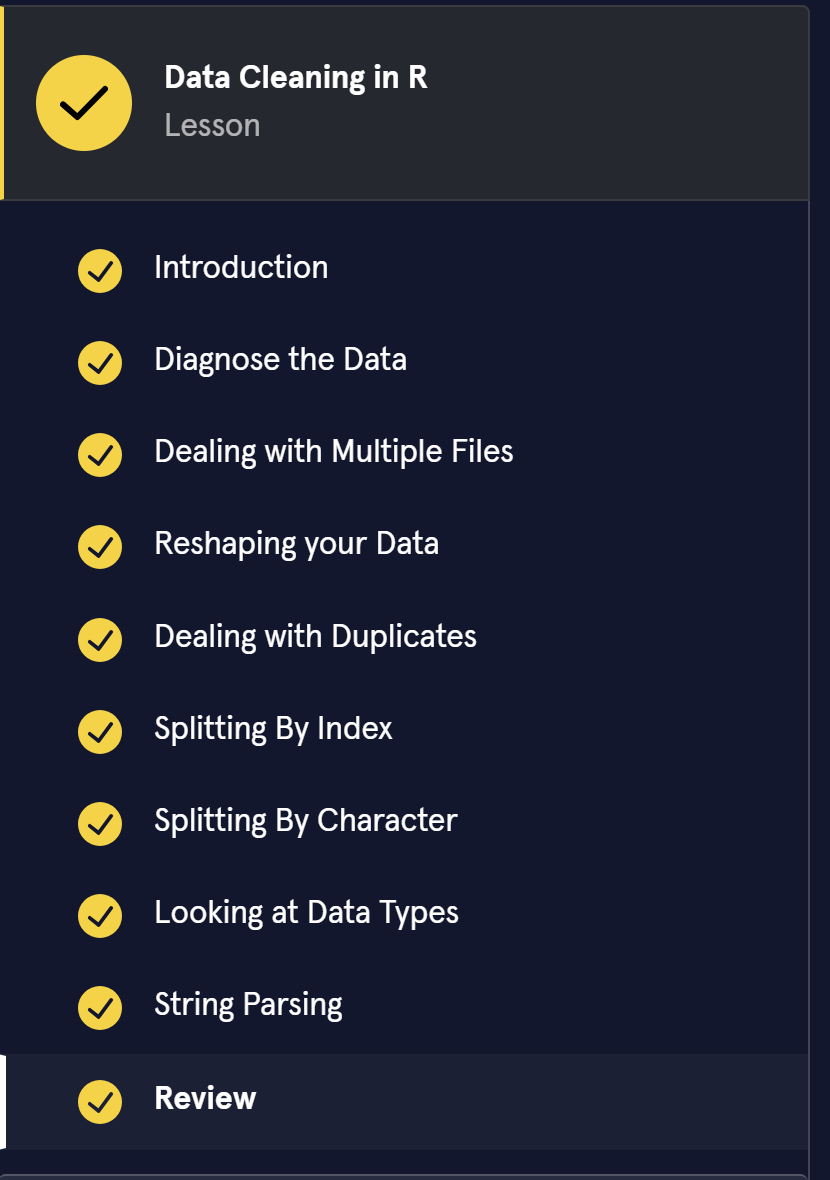Viewport: 830px width, 1180px height.
Task: Open Dealing with Multiple Files
Action: [333, 452]
